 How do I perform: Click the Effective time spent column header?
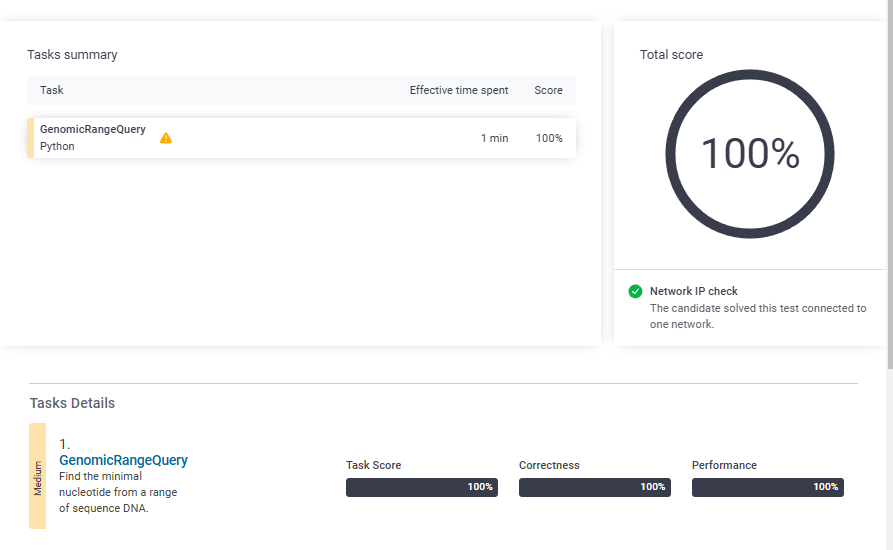coord(458,90)
